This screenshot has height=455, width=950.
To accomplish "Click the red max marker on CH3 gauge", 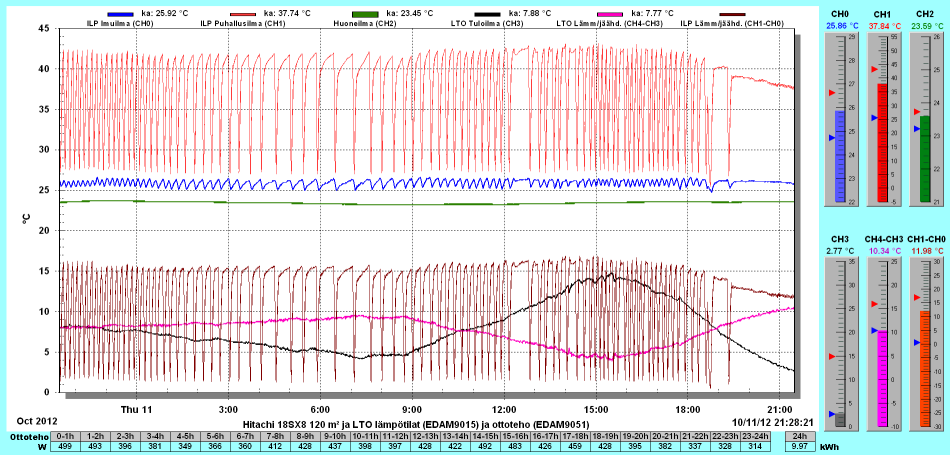I will coord(829,355).
